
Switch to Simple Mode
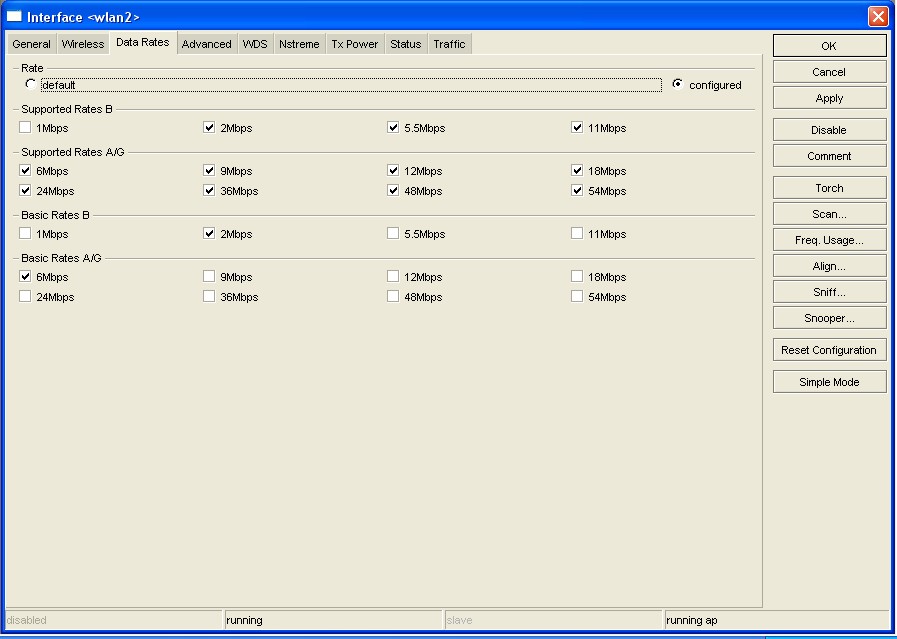click(829, 382)
